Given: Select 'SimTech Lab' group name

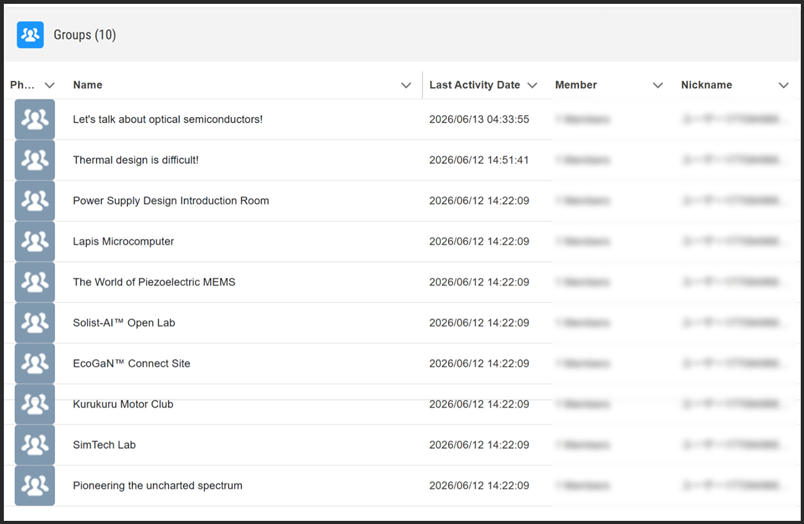Looking at the screenshot, I should pyautogui.click(x=104, y=445).
